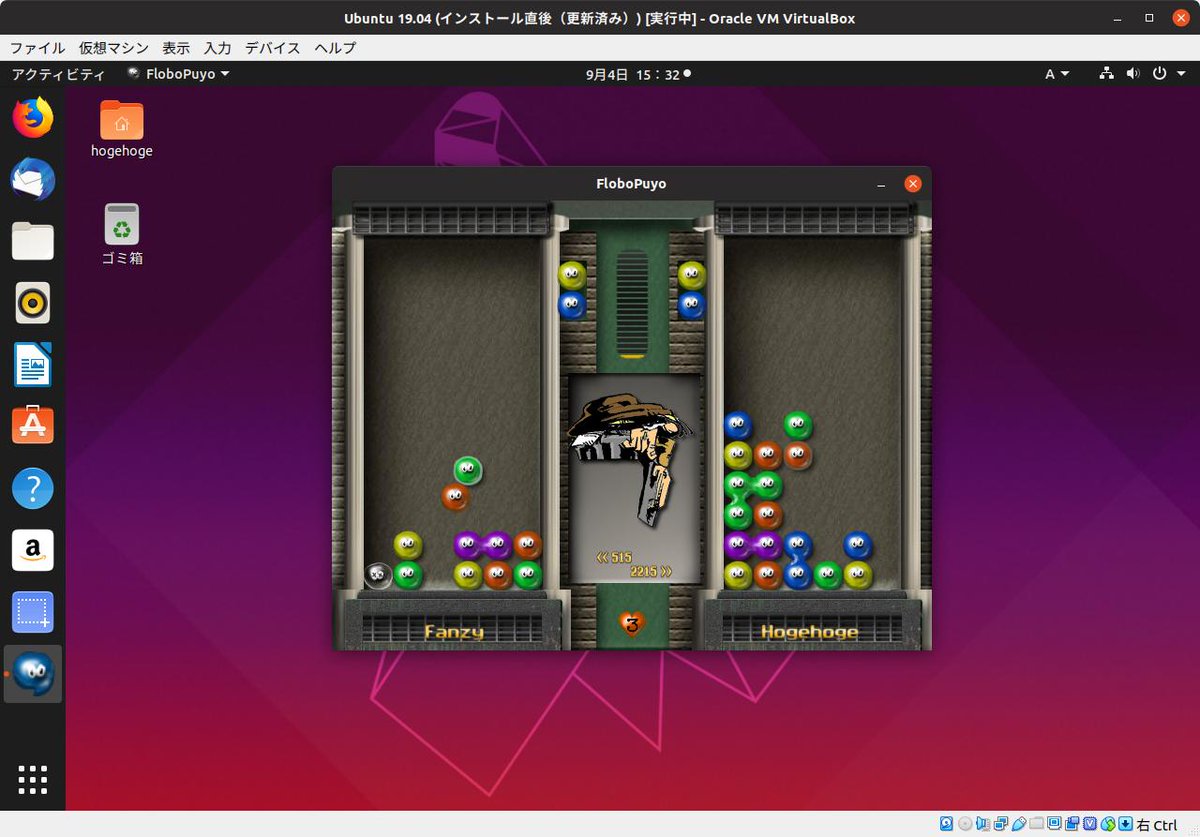This screenshot has height=837, width=1200.
Task: Click the shared folders indicator in VirtualBox status bar
Action: click(1036, 824)
